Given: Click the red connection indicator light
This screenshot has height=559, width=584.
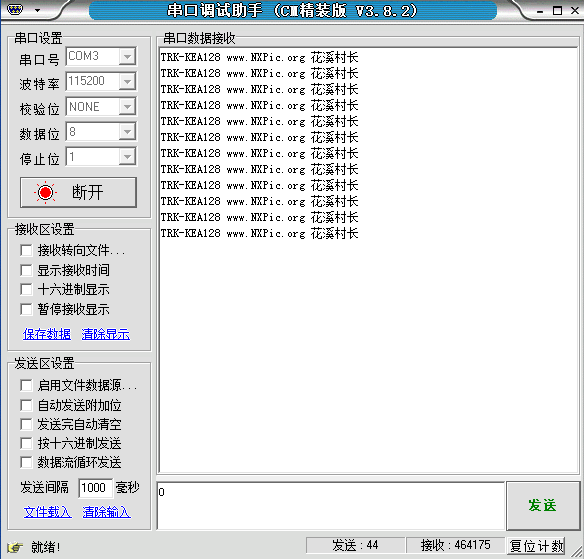Looking at the screenshot, I should tap(45, 192).
